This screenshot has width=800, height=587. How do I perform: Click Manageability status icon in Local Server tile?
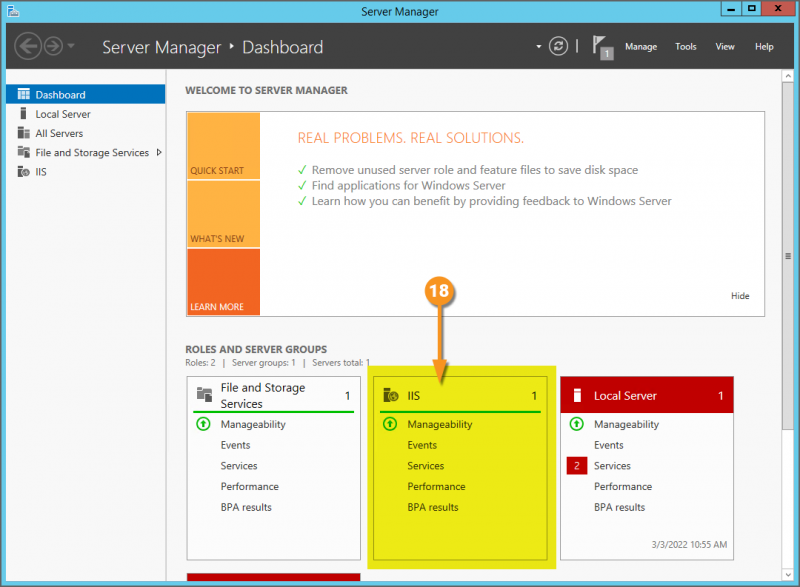[577, 424]
